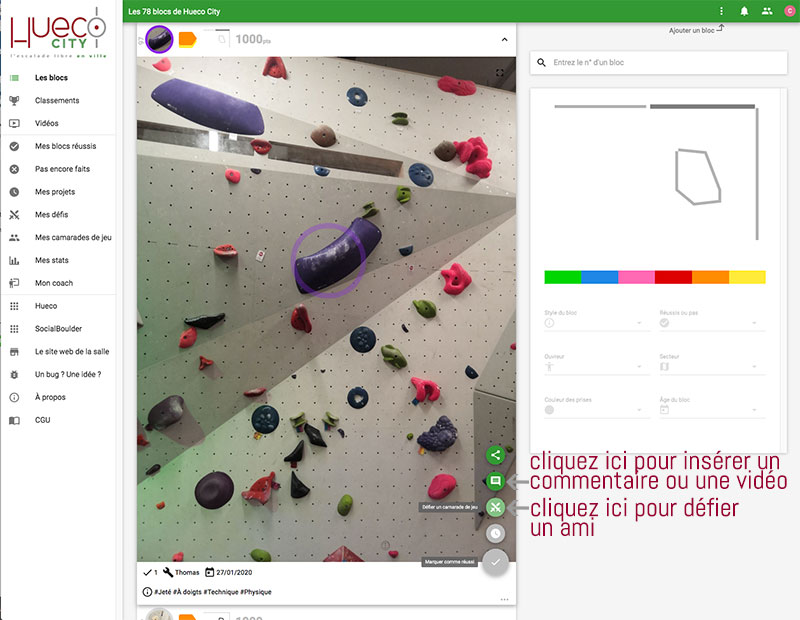
Task: Click the green comment button
Action: [x=495, y=481]
